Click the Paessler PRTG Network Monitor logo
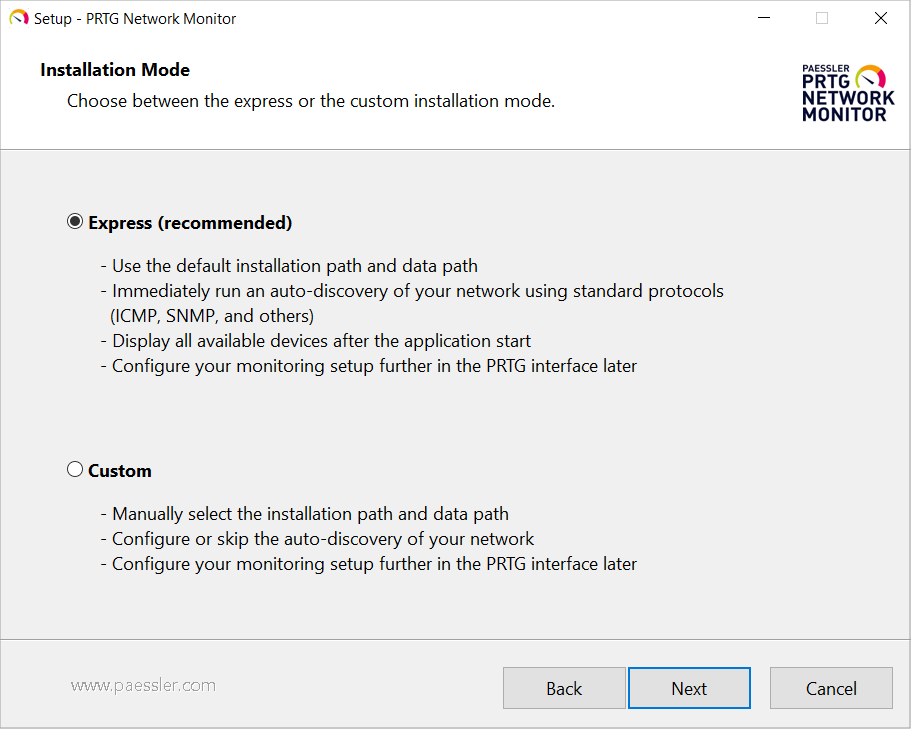This screenshot has height=729, width=911. [x=847, y=93]
